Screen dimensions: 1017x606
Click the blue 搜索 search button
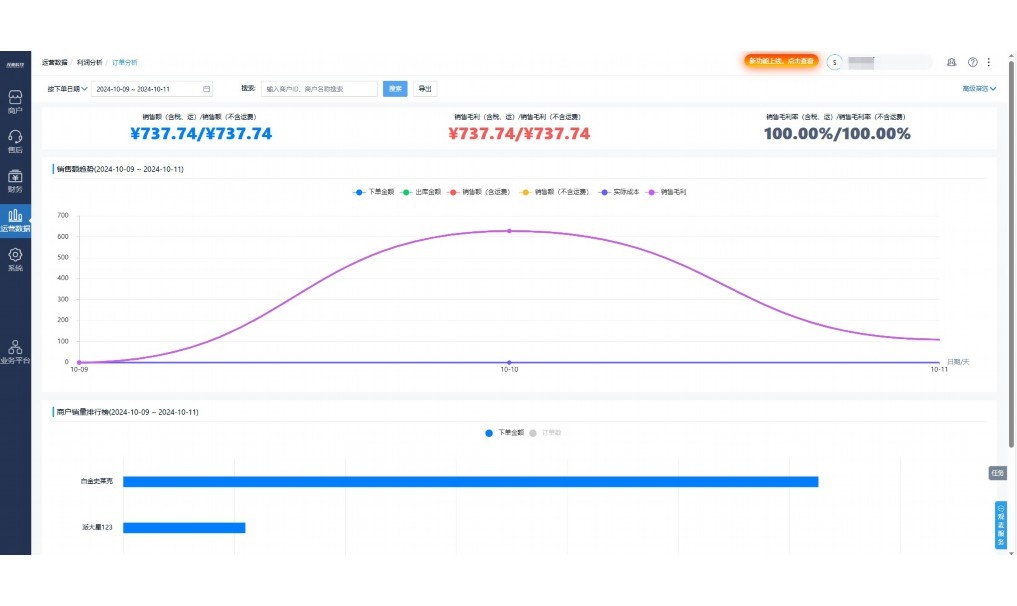(395, 89)
